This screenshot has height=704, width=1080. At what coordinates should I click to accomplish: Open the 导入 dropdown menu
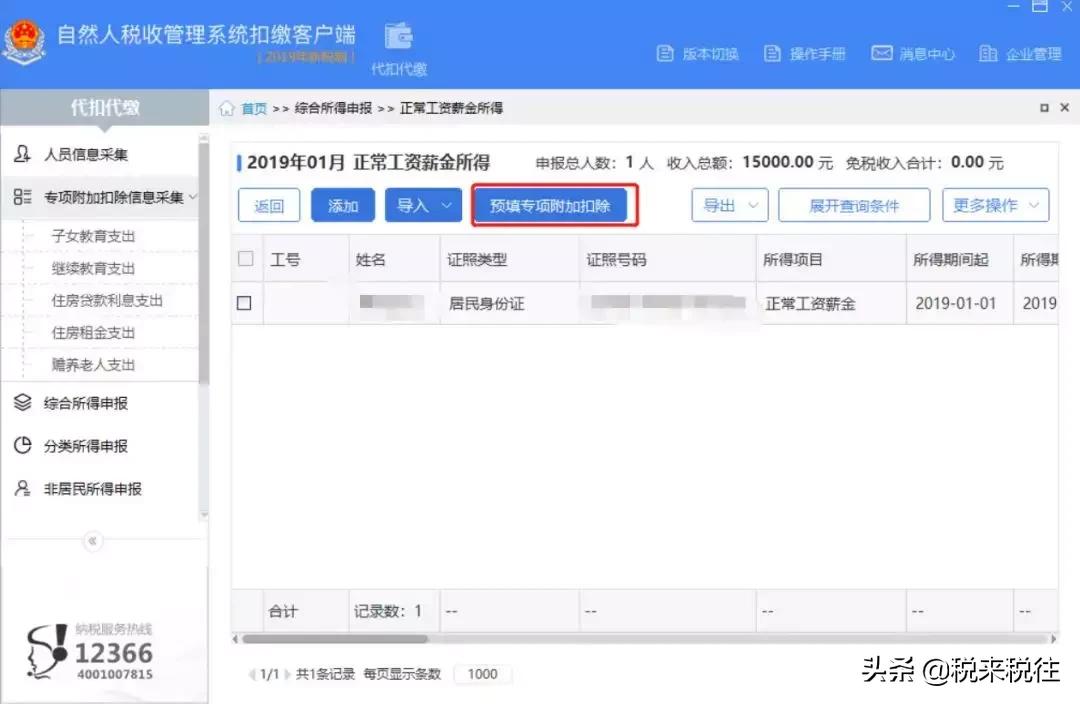tap(423, 205)
